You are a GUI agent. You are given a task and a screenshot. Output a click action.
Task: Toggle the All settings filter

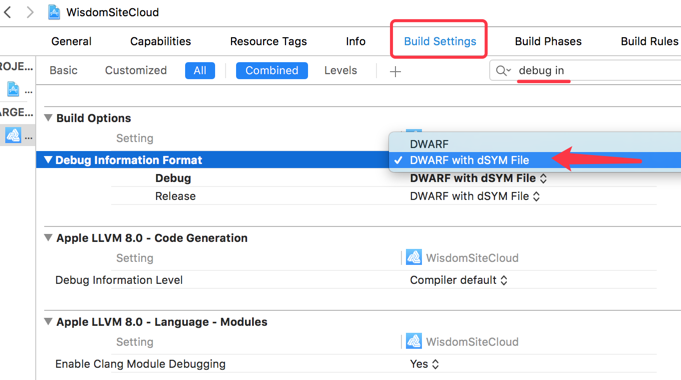[200, 70]
